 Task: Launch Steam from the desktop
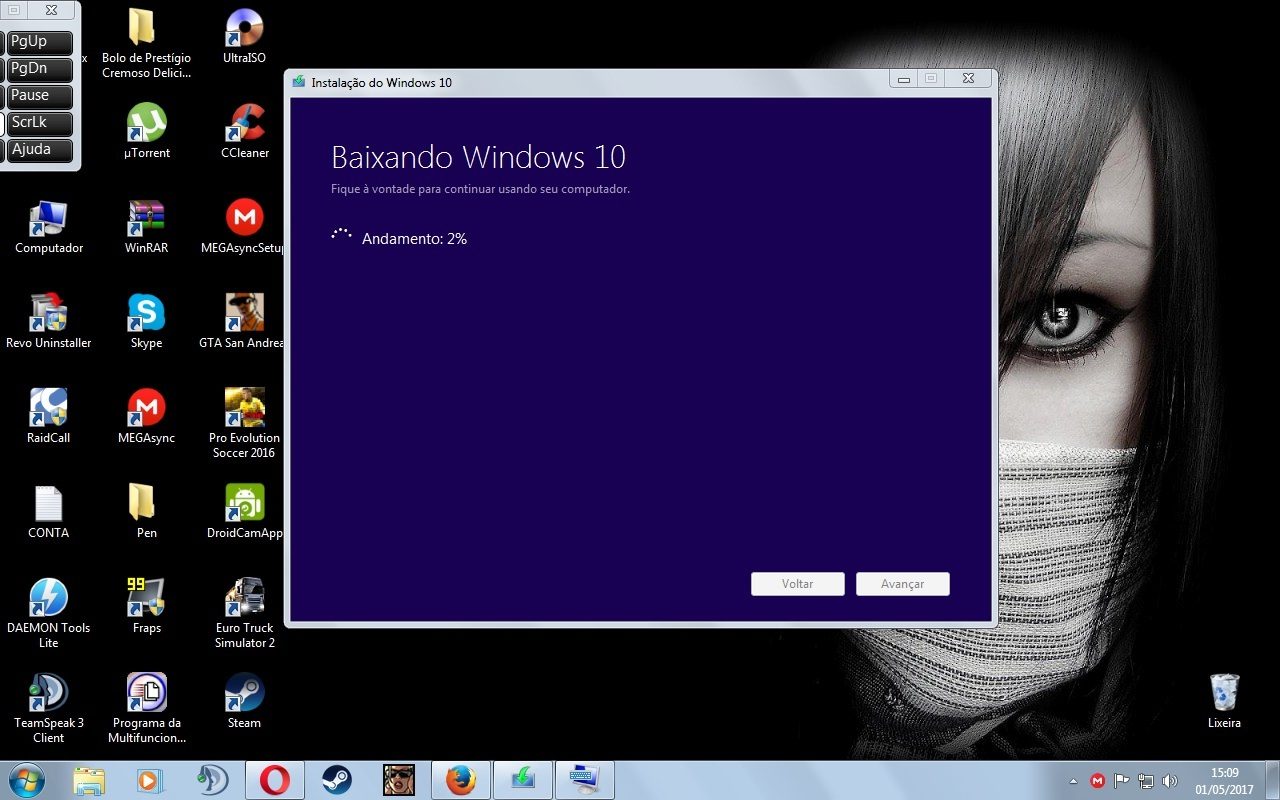244,701
